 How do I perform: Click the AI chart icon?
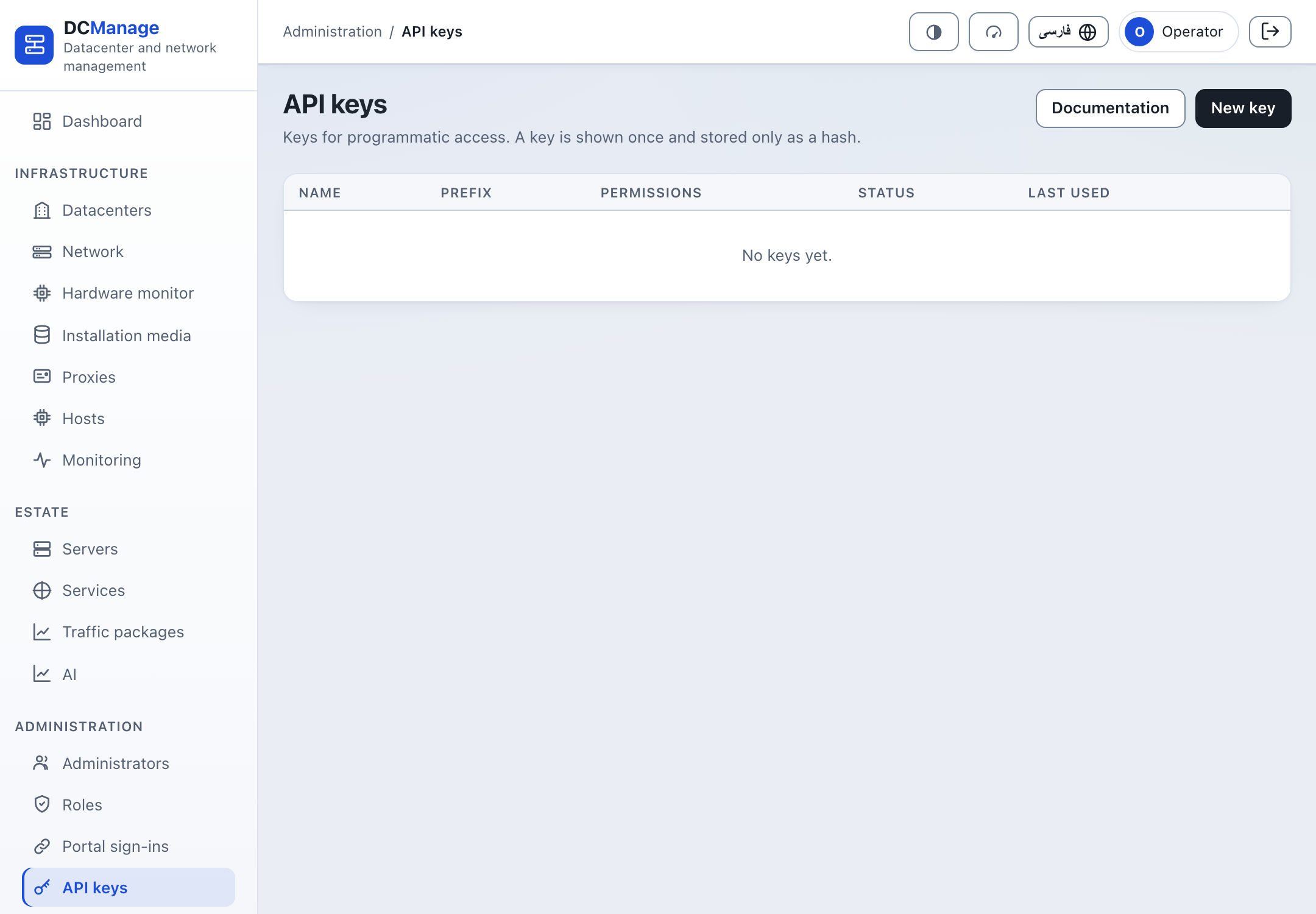[42, 673]
